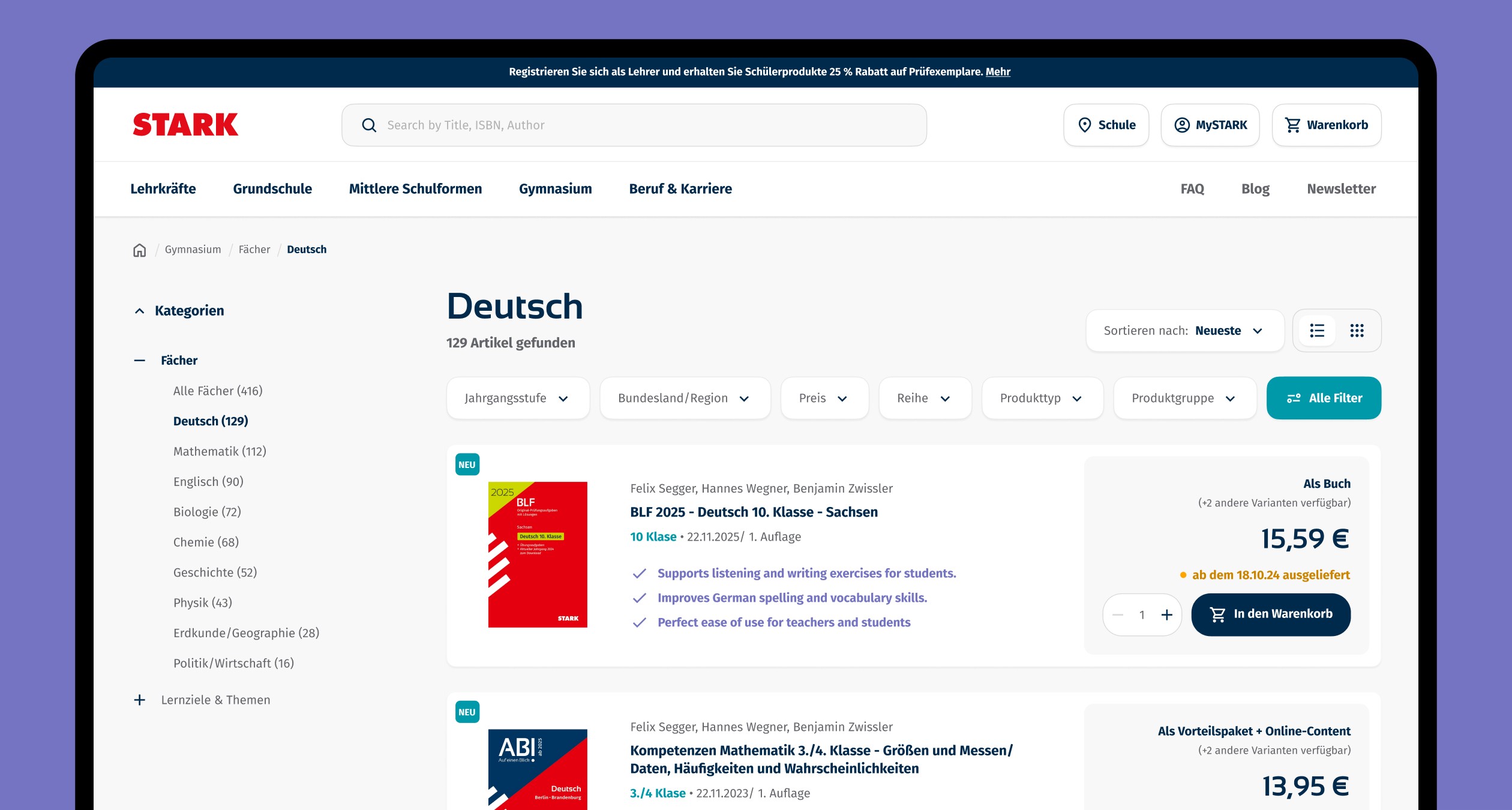The image size is (1512, 810).
Task: Click the STARK logo
Action: point(185,125)
